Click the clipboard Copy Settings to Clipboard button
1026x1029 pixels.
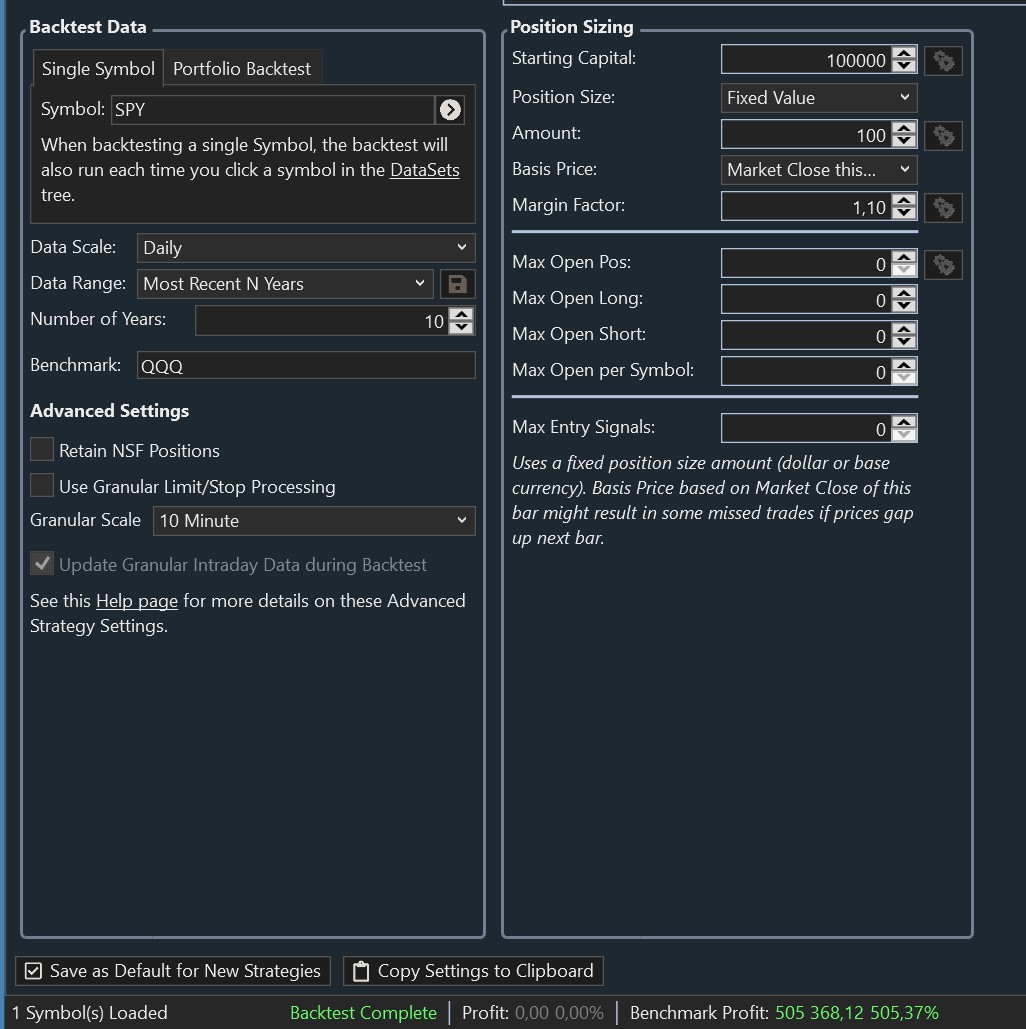click(x=473, y=971)
